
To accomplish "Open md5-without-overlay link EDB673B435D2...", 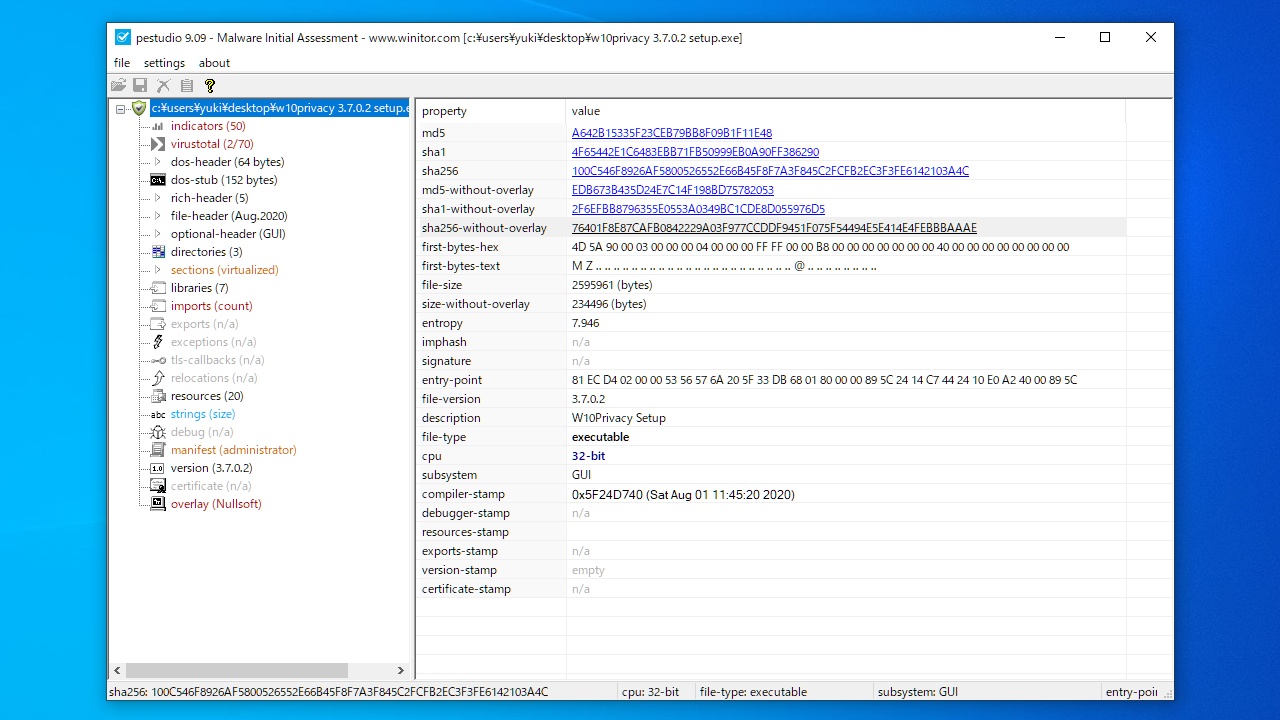I will tap(673, 190).
